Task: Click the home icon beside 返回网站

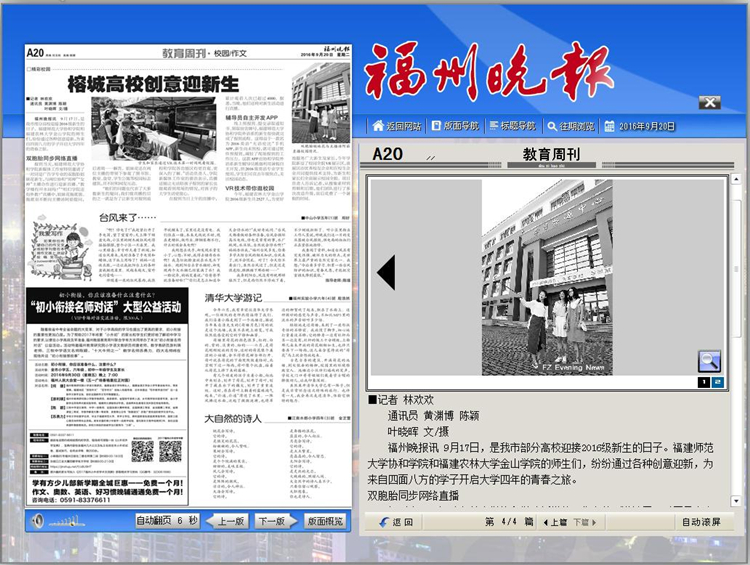Action: pos(378,126)
